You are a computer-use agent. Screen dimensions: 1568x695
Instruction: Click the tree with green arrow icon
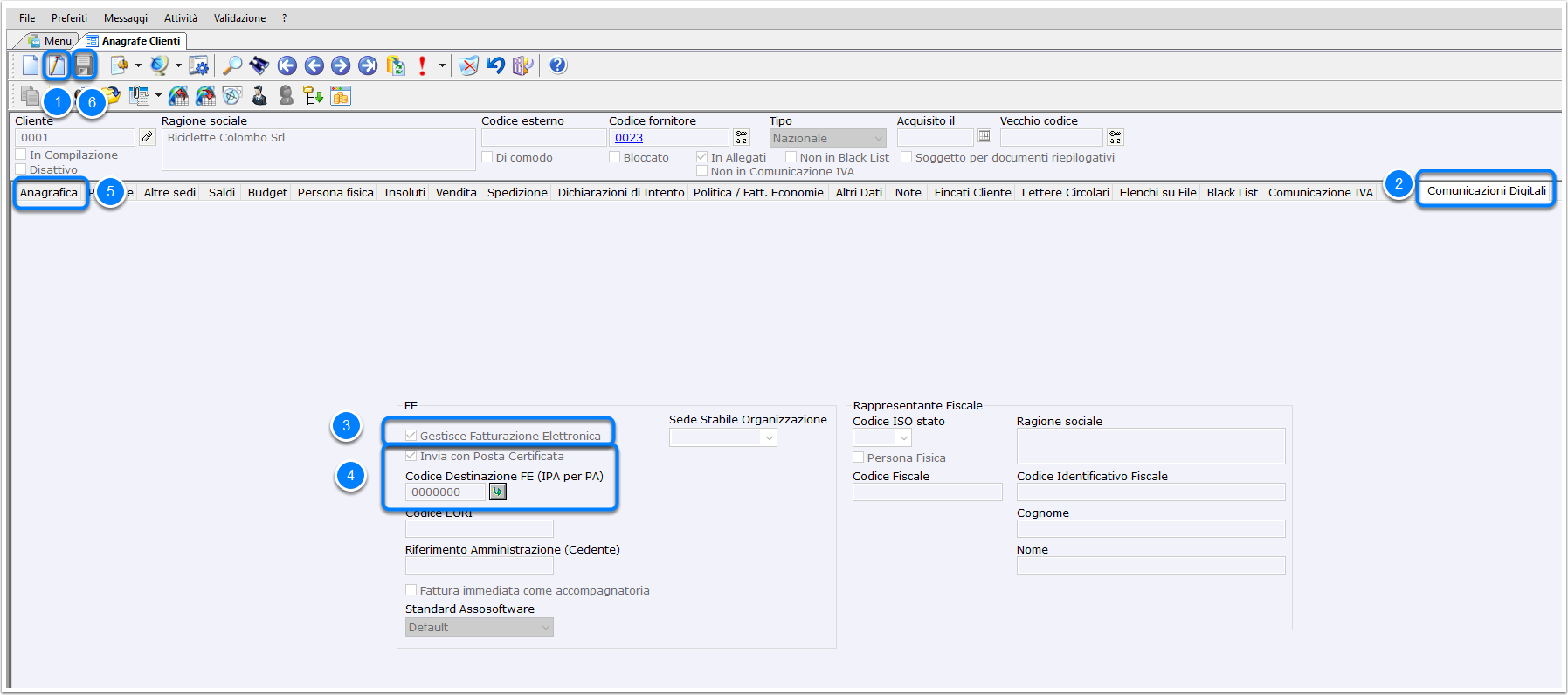314,95
